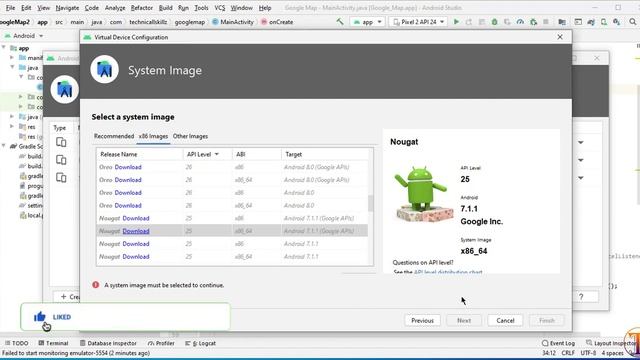
Task: Open the File menu
Action: [x=10, y=8]
